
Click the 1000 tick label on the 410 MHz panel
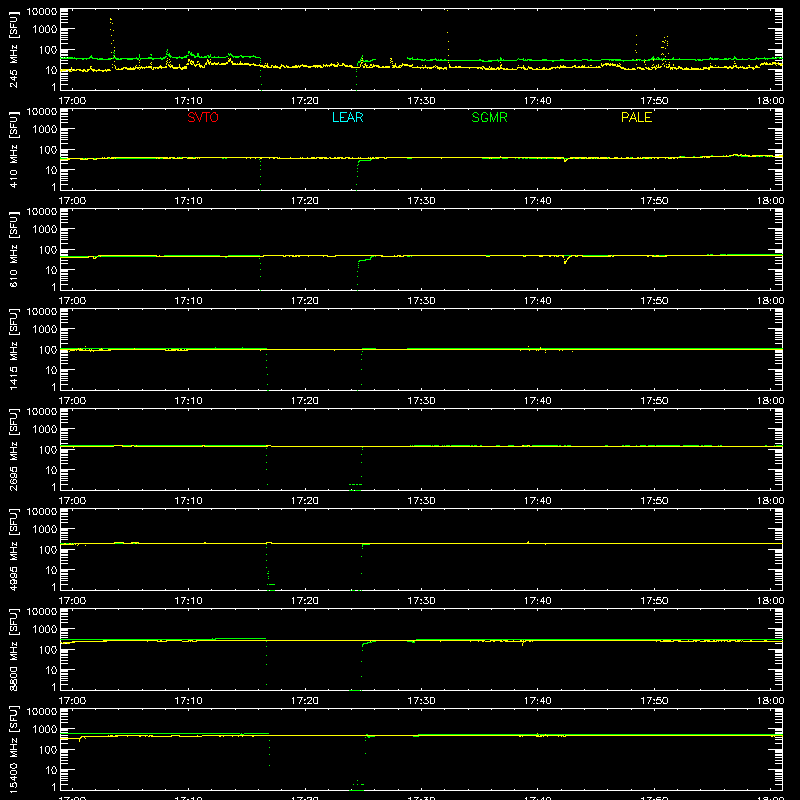point(45,129)
